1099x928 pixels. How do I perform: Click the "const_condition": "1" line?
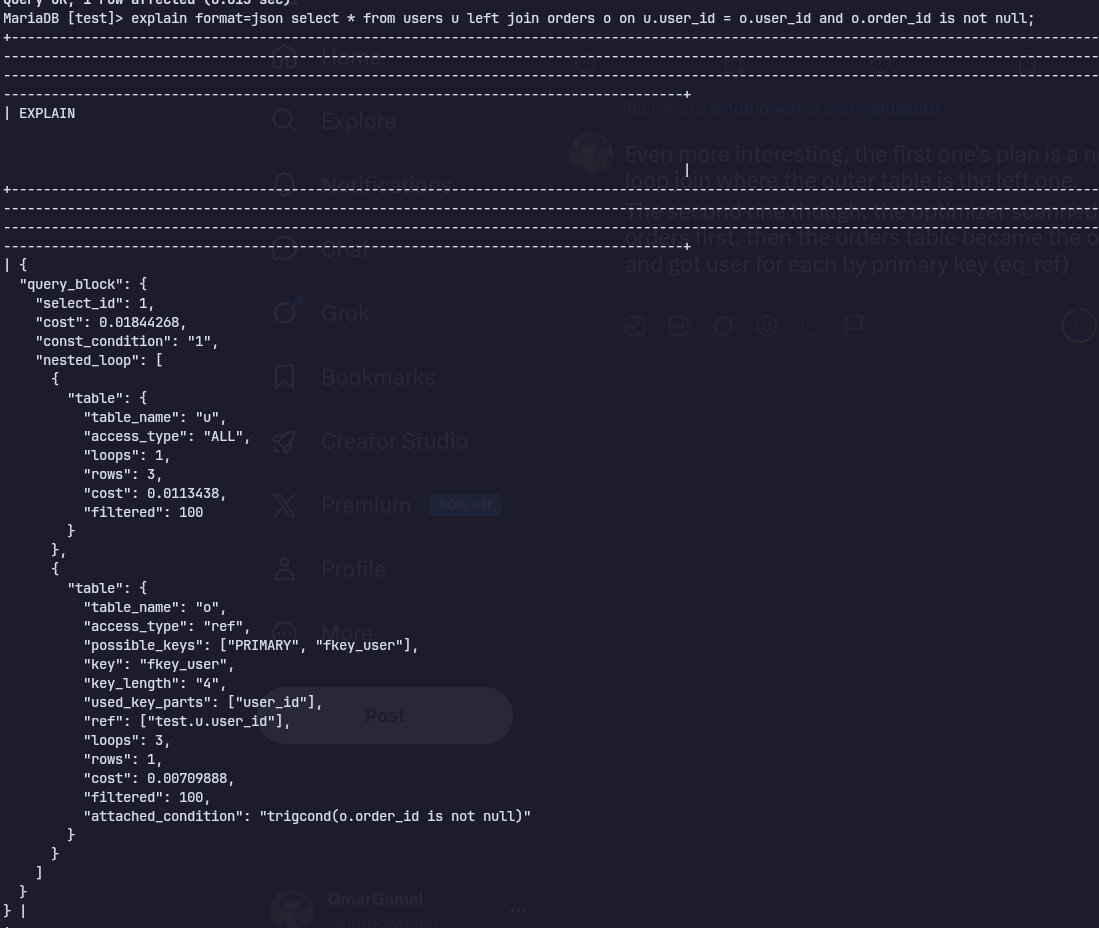[127, 341]
